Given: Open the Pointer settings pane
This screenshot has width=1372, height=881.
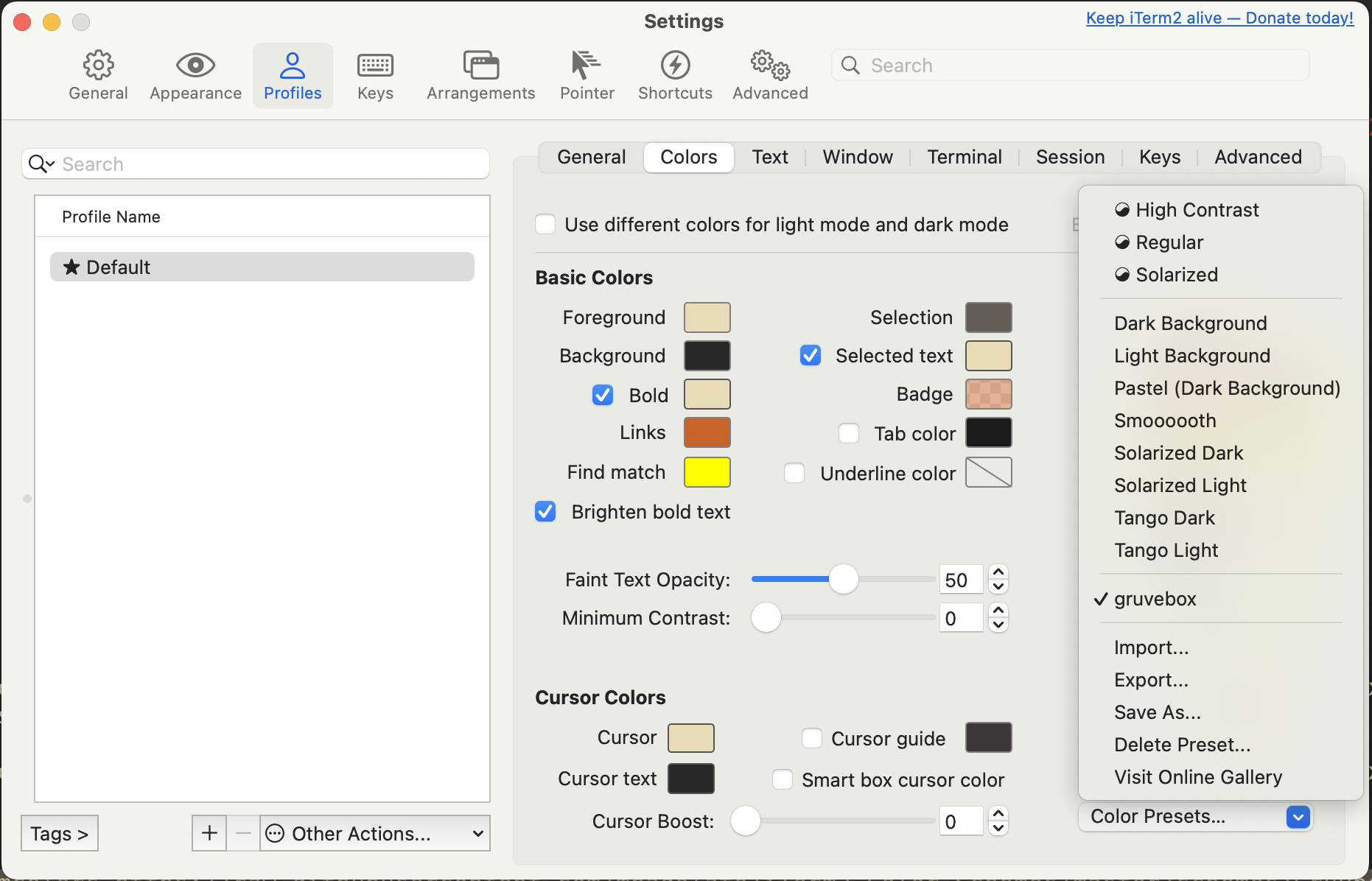Looking at the screenshot, I should click(x=587, y=74).
